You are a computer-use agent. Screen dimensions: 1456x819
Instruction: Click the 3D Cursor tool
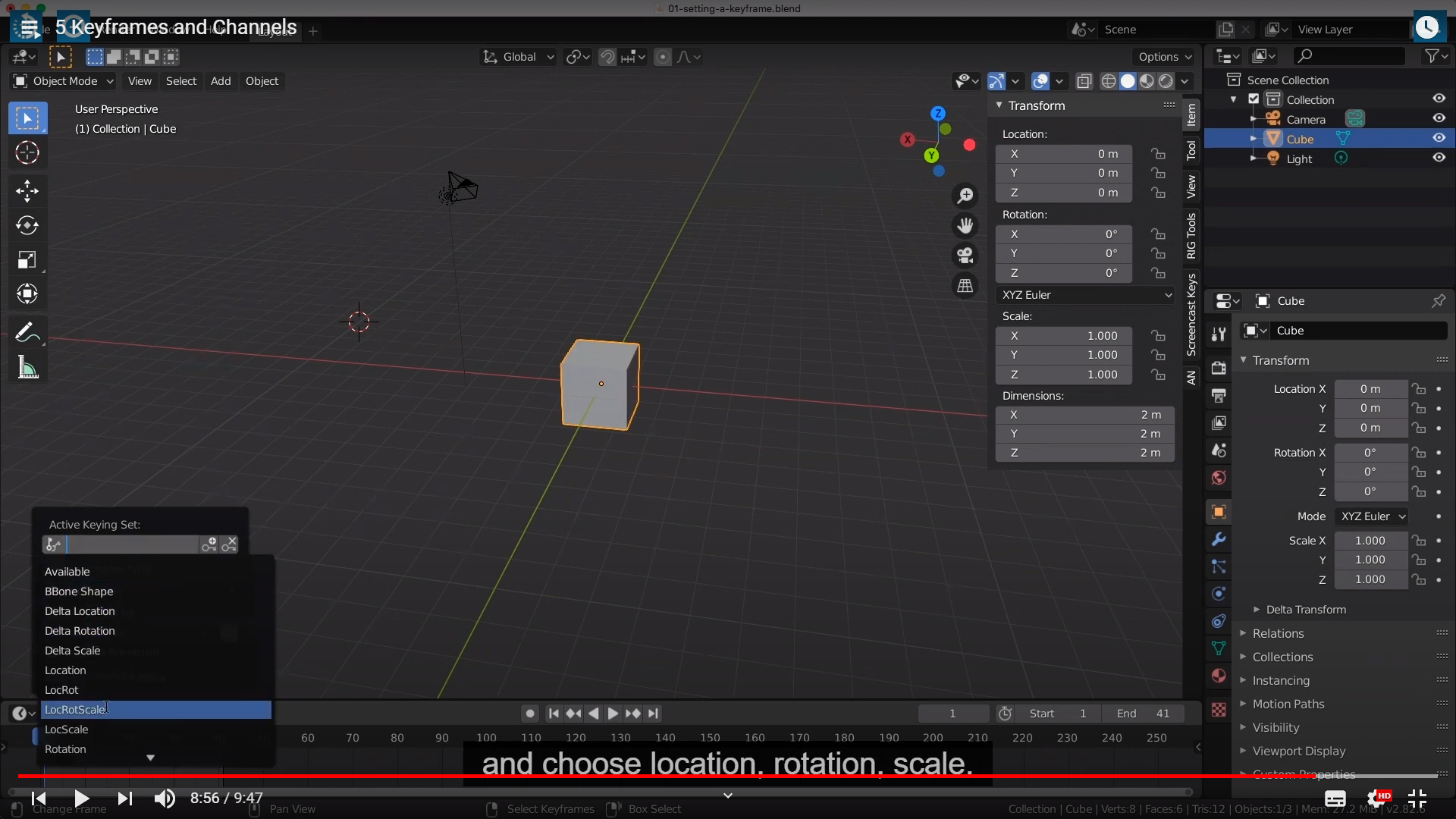27,153
